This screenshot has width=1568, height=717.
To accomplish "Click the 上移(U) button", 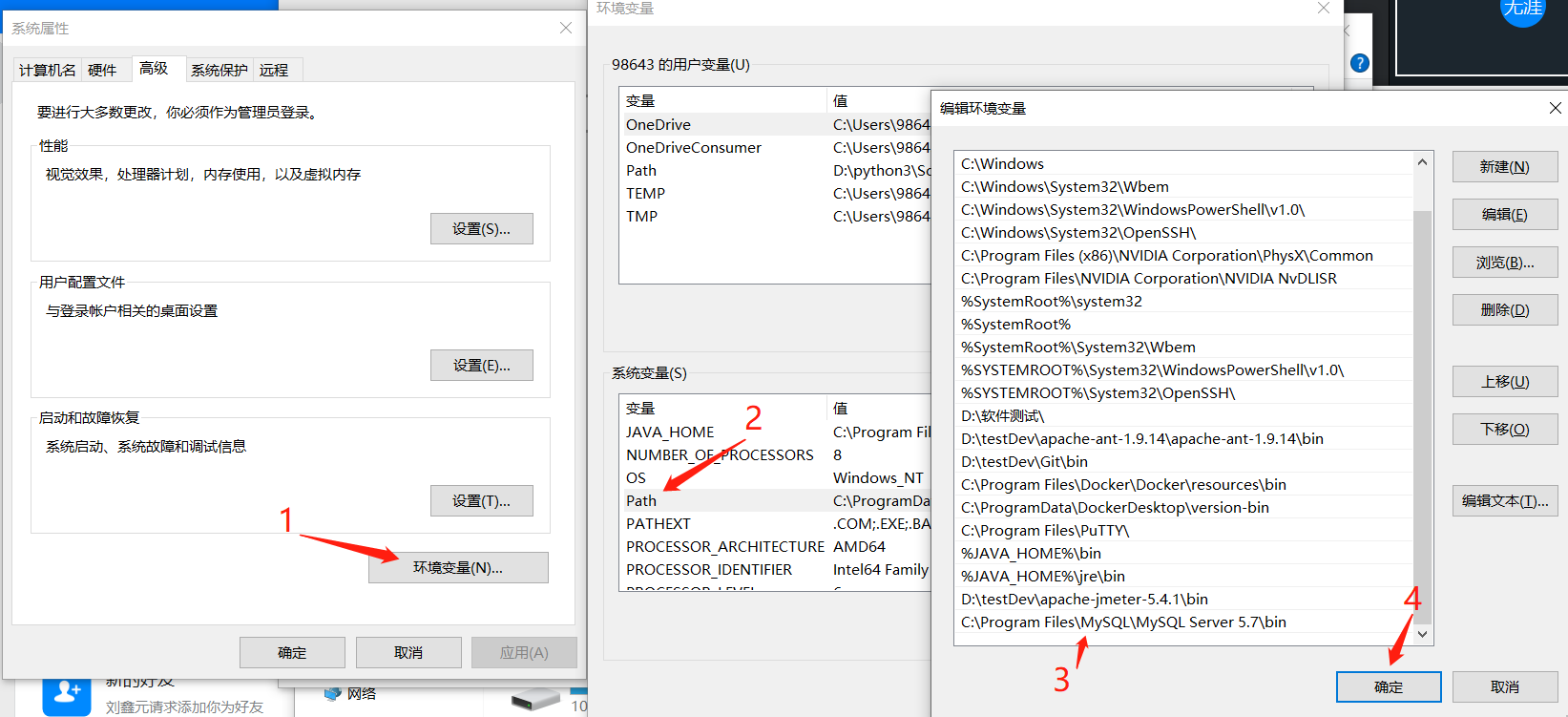I will pos(1505,382).
